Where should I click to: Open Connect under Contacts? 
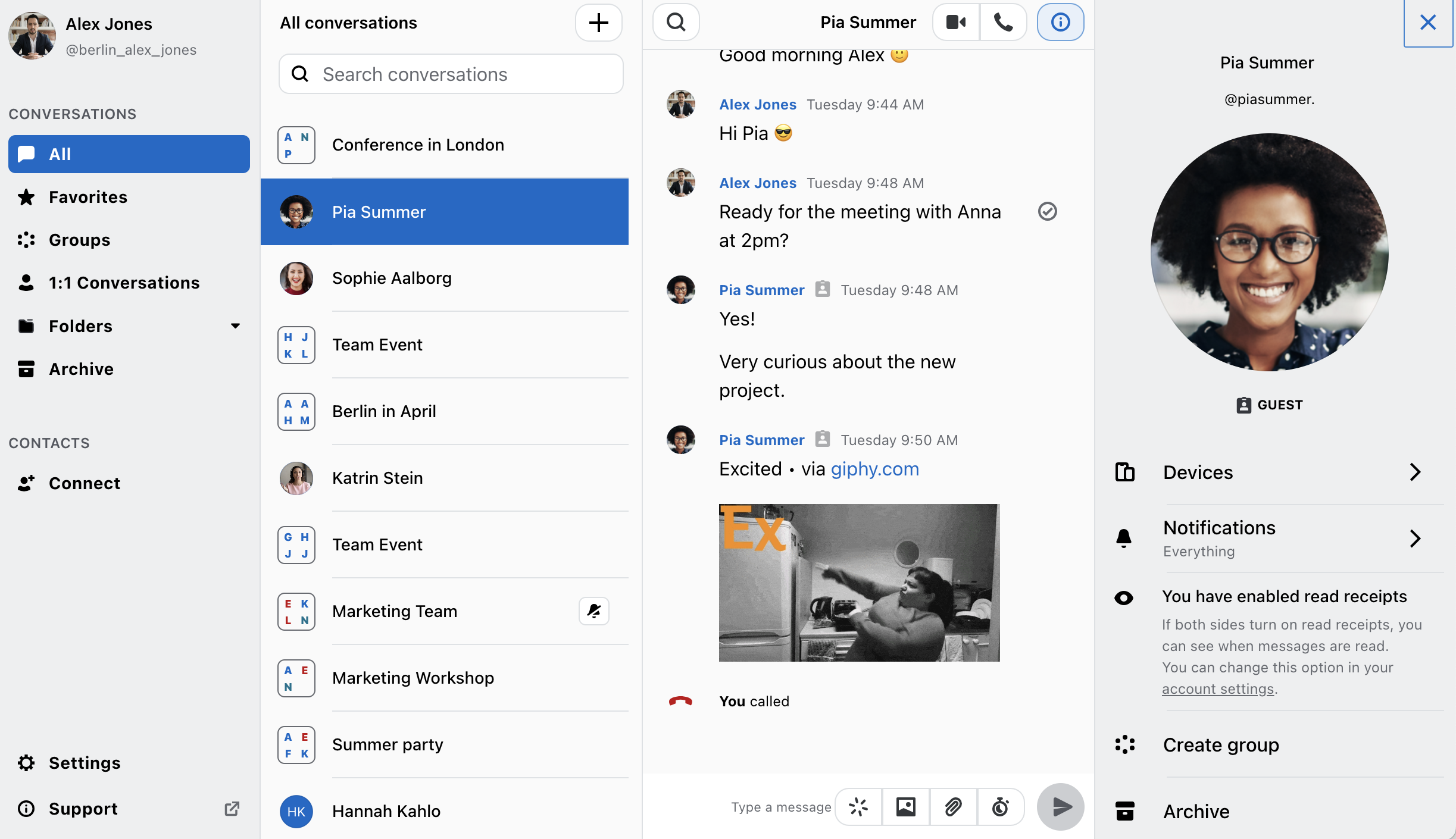(129, 483)
